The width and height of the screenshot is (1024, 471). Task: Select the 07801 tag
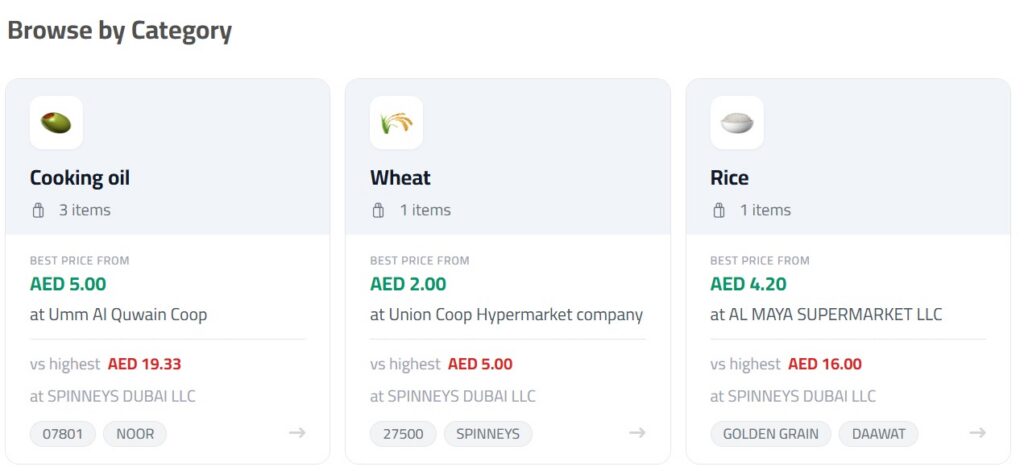63,434
